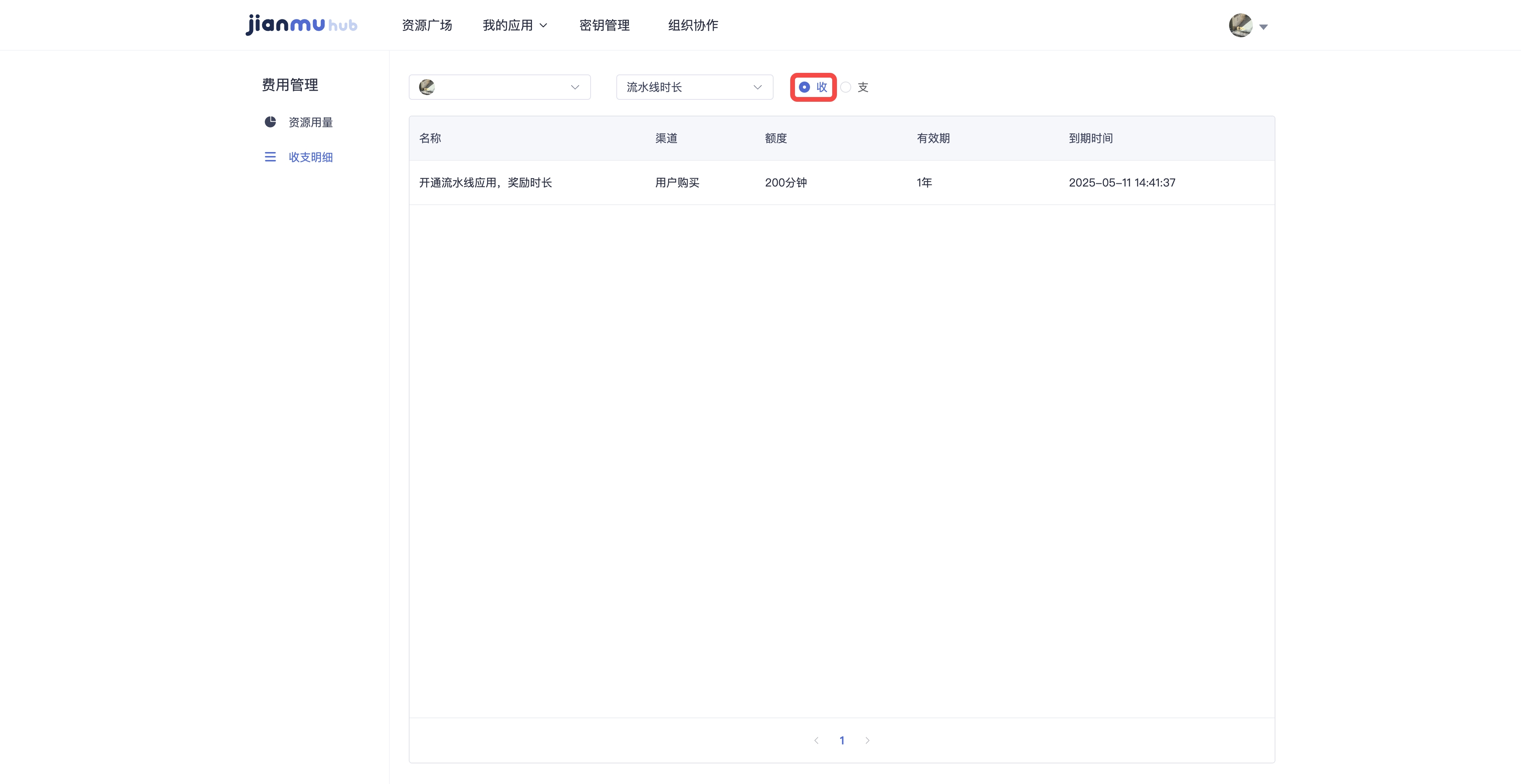Click the expiry time 2025-05-11 14:41:37
The width and height of the screenshot is (1521, 784).
1122,183
